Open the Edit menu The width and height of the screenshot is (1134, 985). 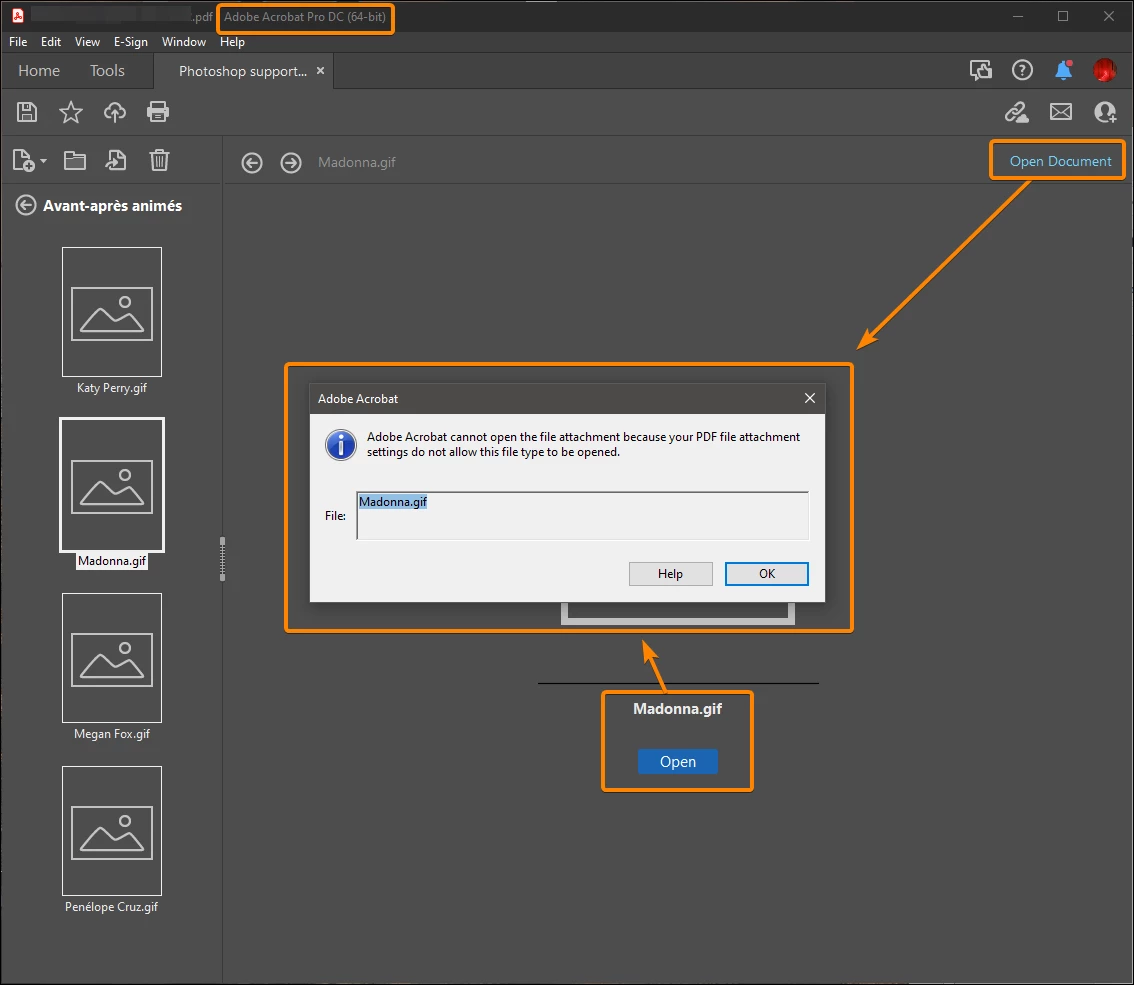pos(51,42)
